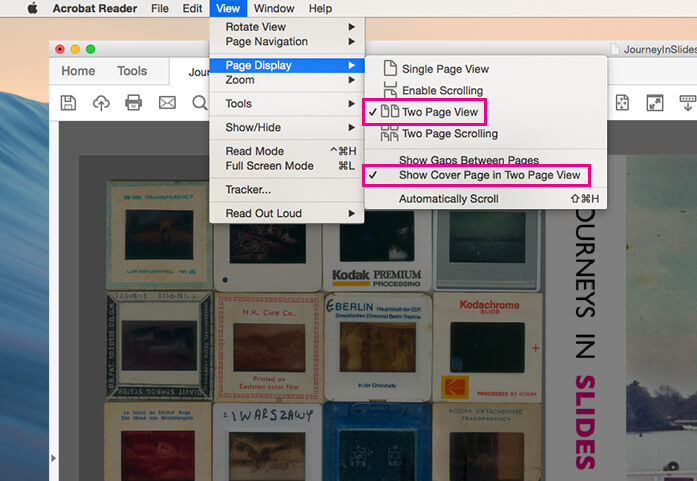The width and height of the screenshot is (697, 481).
Task: Click the Save floppy disk toolbar icon
Action: tap(68, 103)
